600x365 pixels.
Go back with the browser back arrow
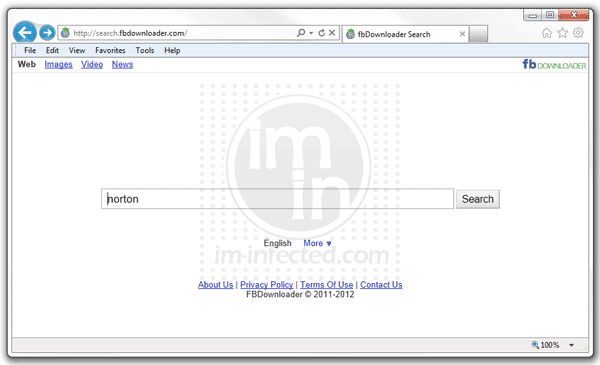[x=25, y=33]
